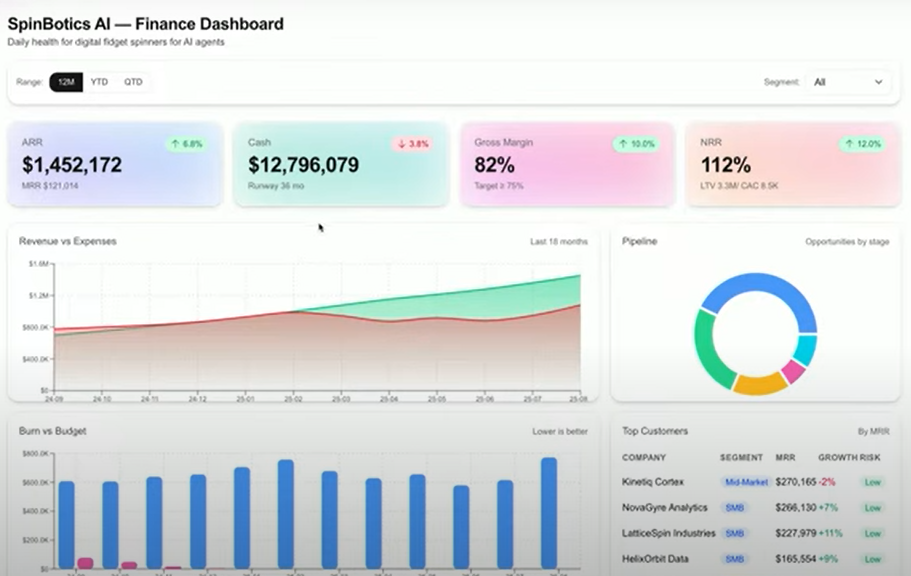Viewport: 911px width, 576px height.
Task: Click the Gross Margin 10.0% up badge
Action: click(636, 144)
